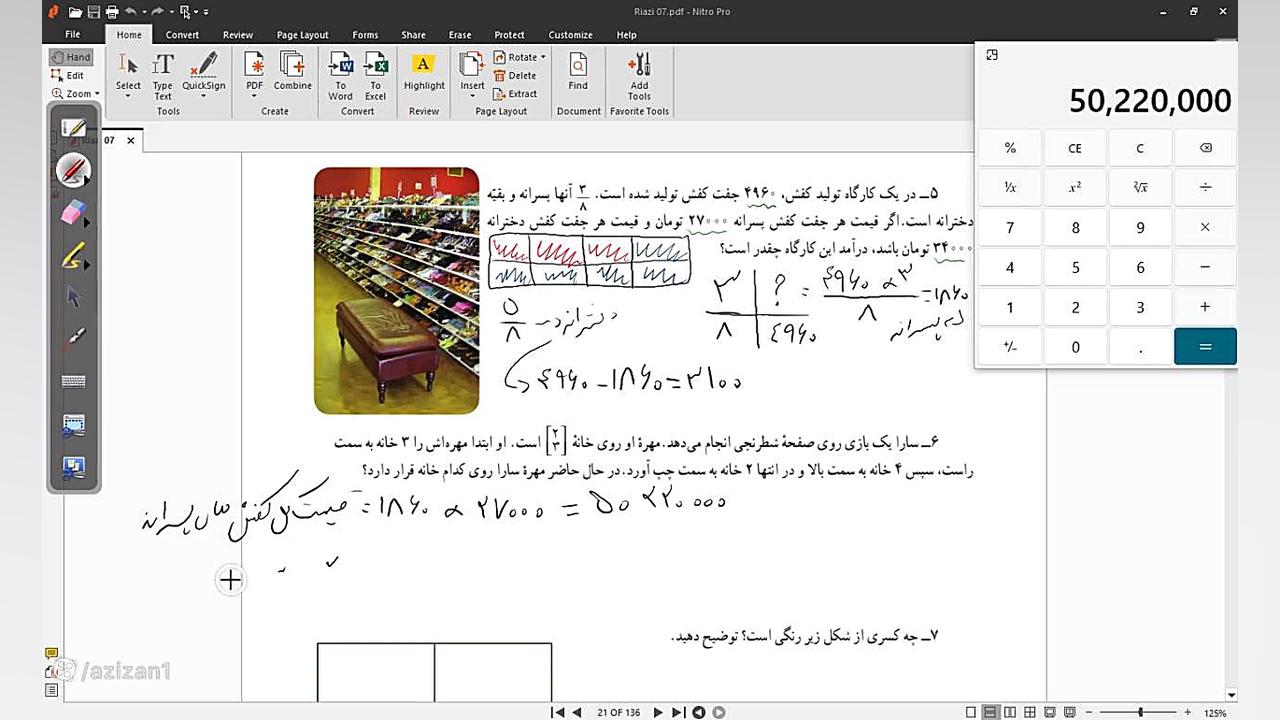Open the keyboard in floating toolbar
Screen dimensions: 1280x720
[x=73, y=381]
